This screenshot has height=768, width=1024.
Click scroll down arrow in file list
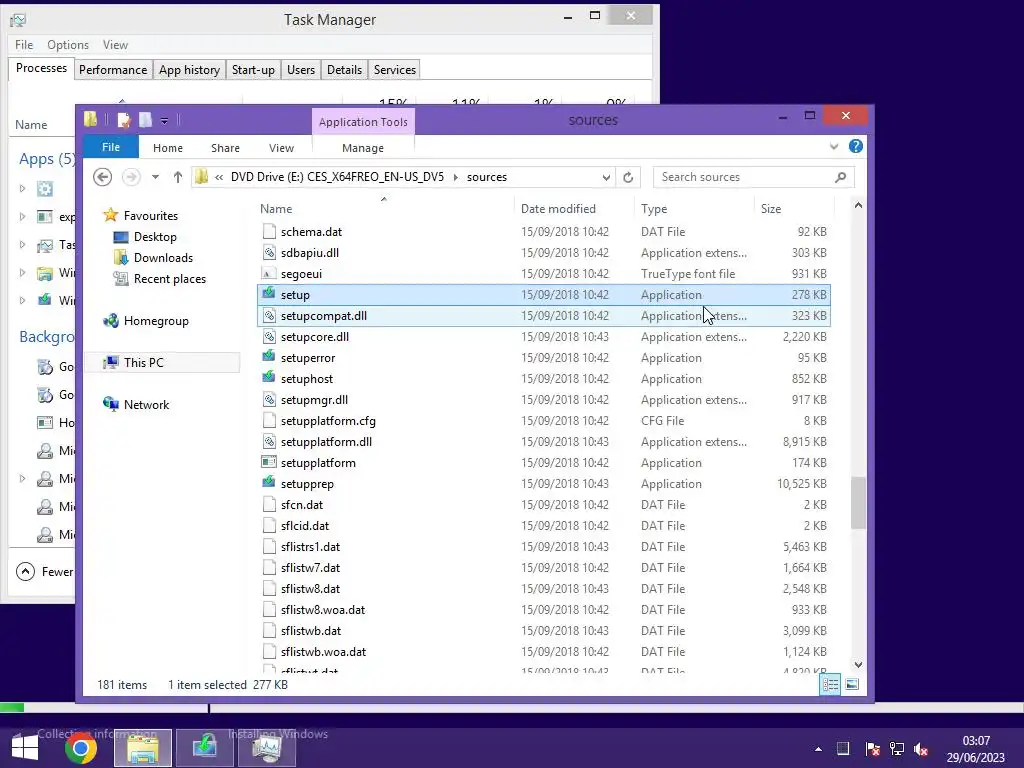(x=858, y=665)
